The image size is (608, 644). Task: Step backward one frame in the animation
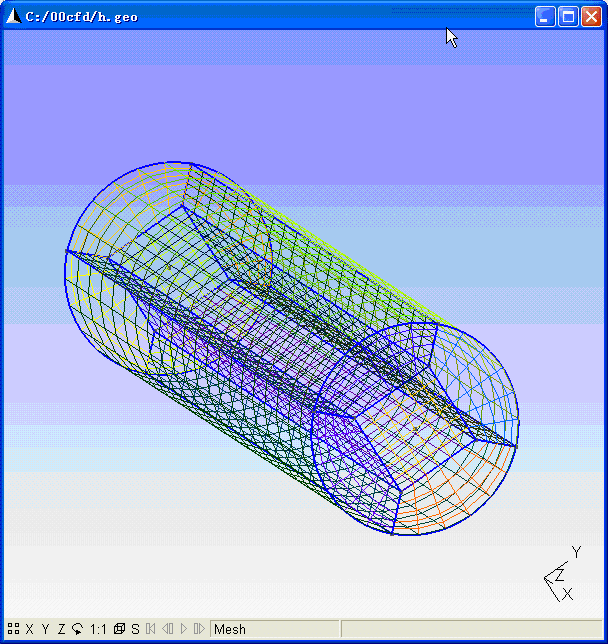click(x=167, y=629)
